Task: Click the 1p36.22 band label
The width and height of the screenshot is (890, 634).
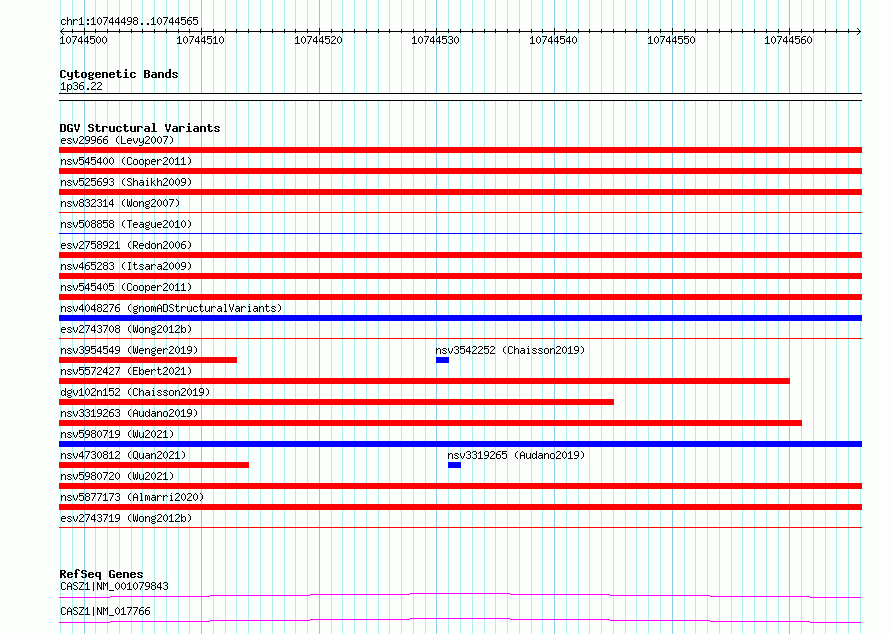Action: click(x=81, y=86)
